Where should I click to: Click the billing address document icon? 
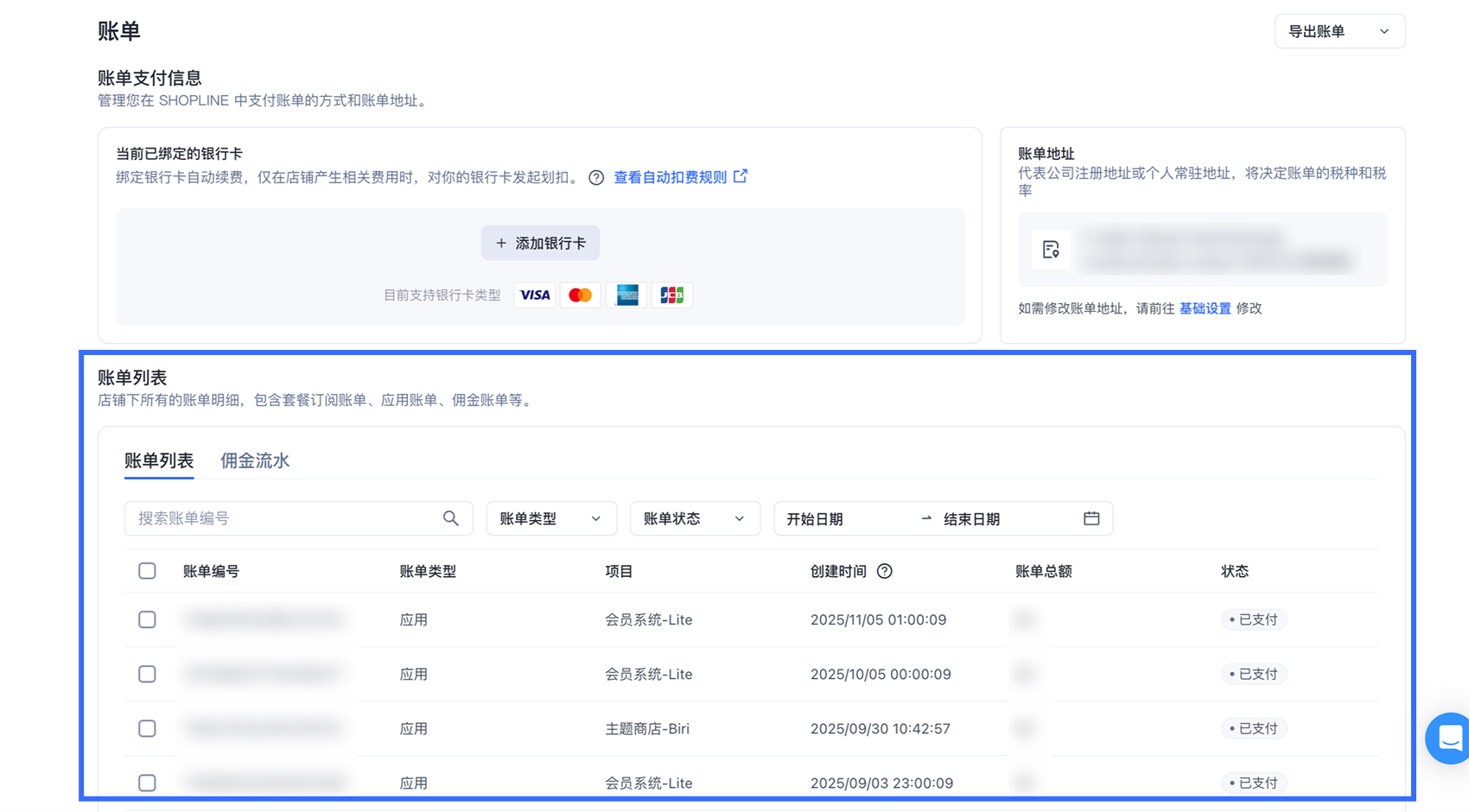(x=1051, y=250)
